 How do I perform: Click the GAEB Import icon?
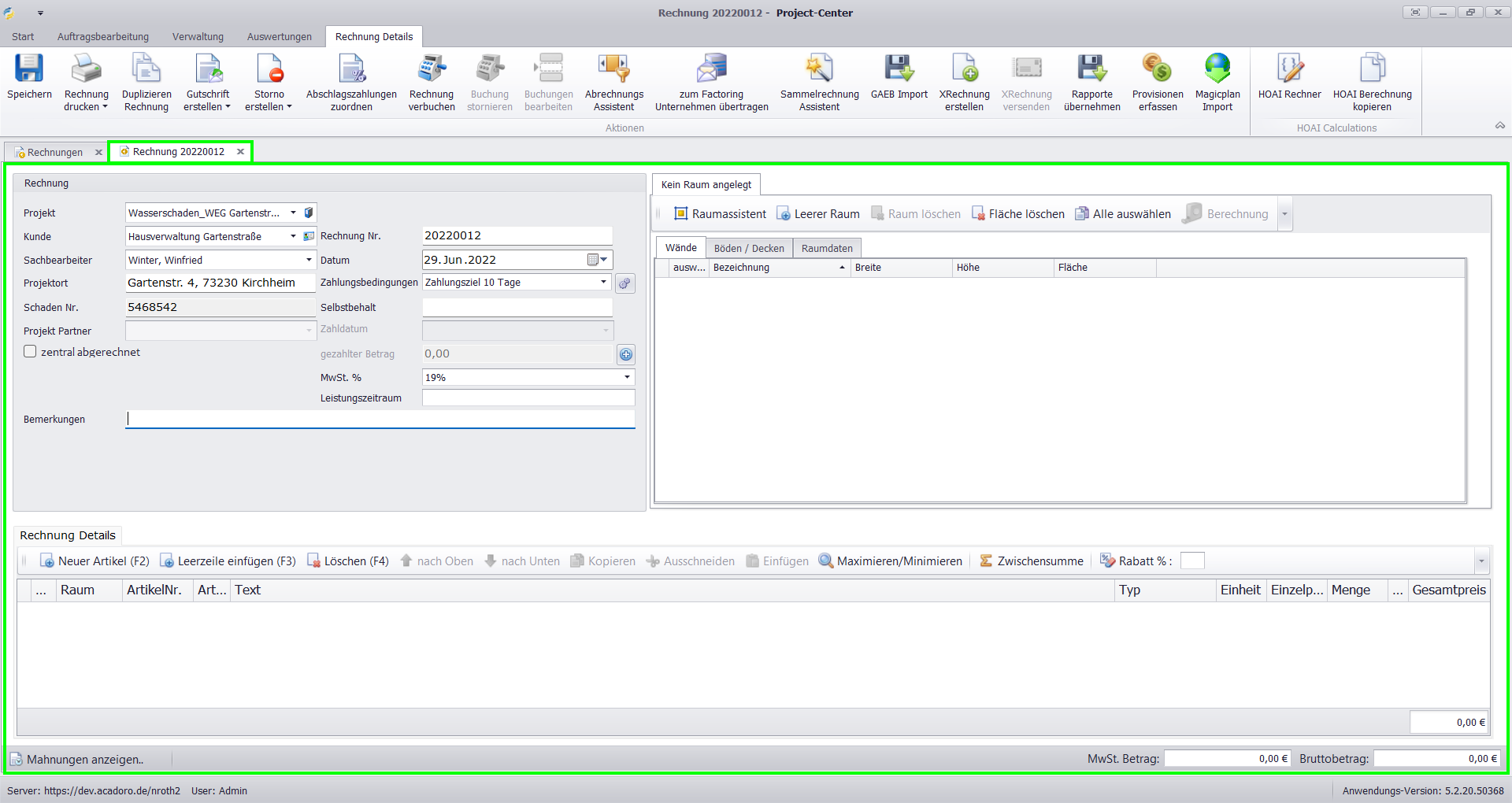pyautogui.click(x=899, y=69)
